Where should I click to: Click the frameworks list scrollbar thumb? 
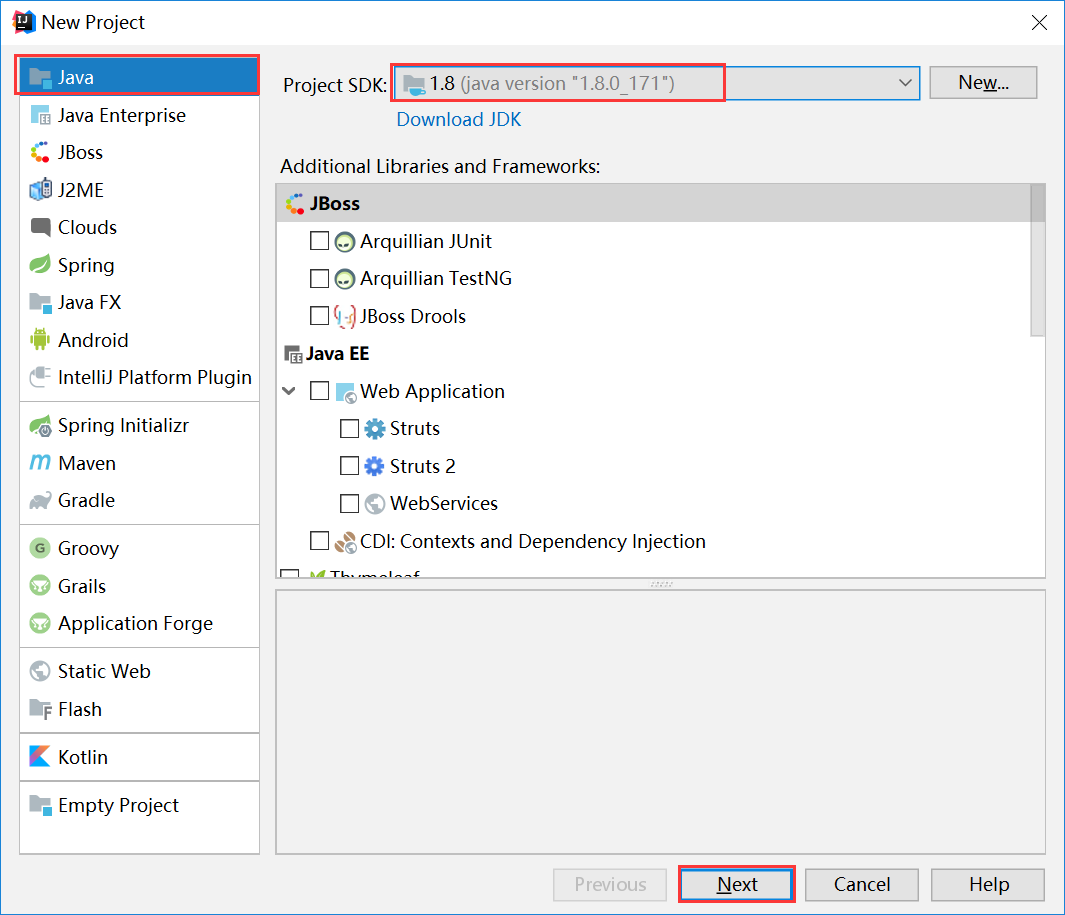[1037, 260]
